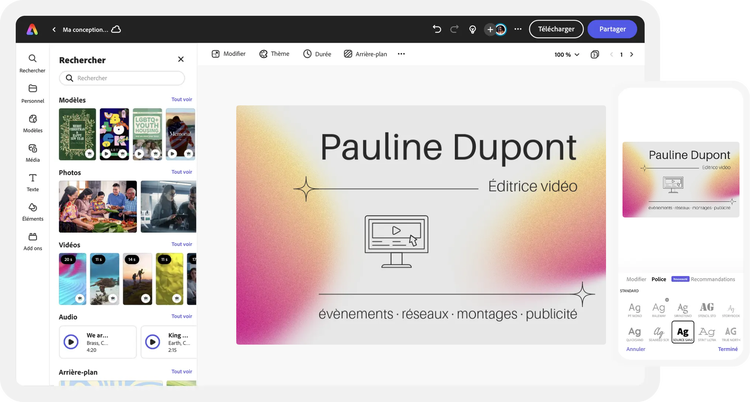Open the Add ons sidebar section
This screenshot has width=750, height=402.
click(33, 241)
